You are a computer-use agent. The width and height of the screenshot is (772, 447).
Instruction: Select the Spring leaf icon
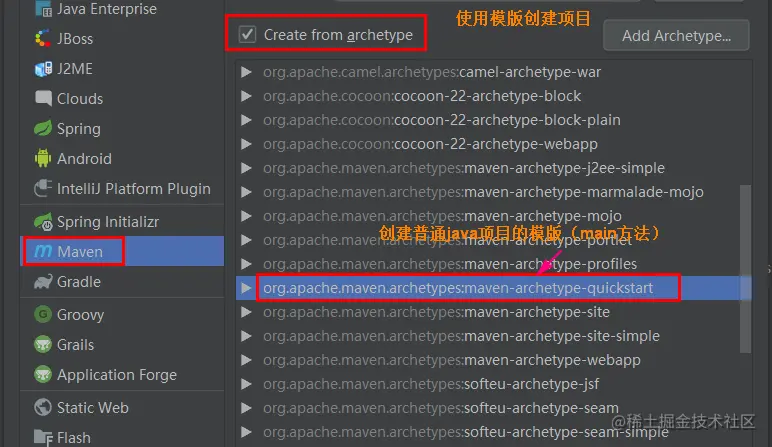[43, 128]
